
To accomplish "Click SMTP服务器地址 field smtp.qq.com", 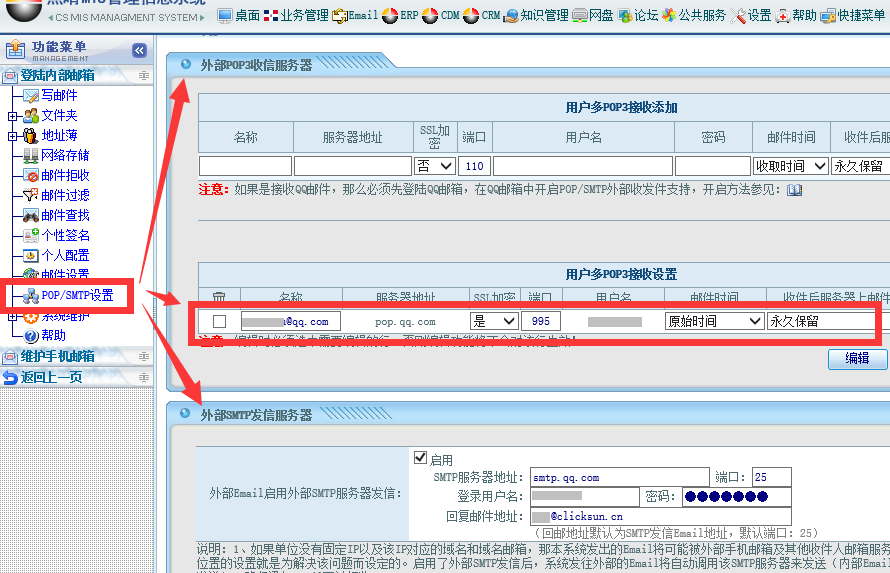I will pos(620,478).
